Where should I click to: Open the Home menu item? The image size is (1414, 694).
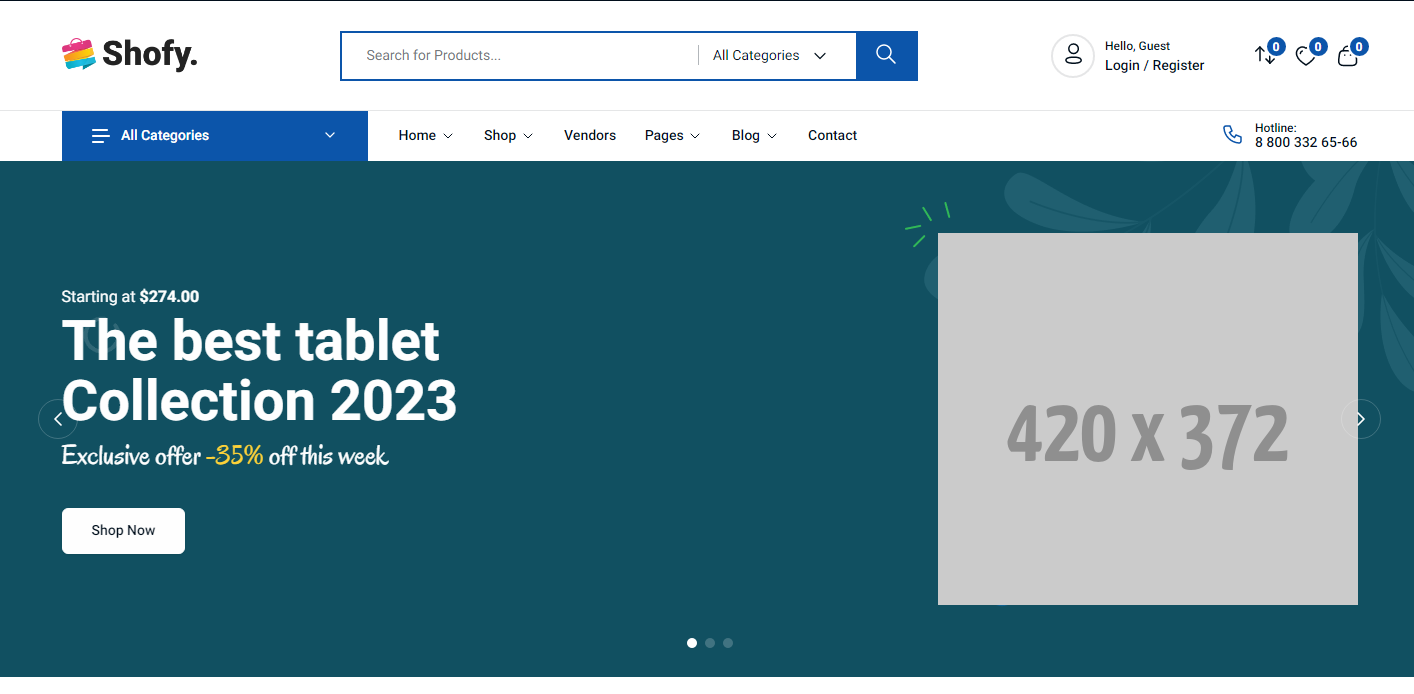click(425, 136)
